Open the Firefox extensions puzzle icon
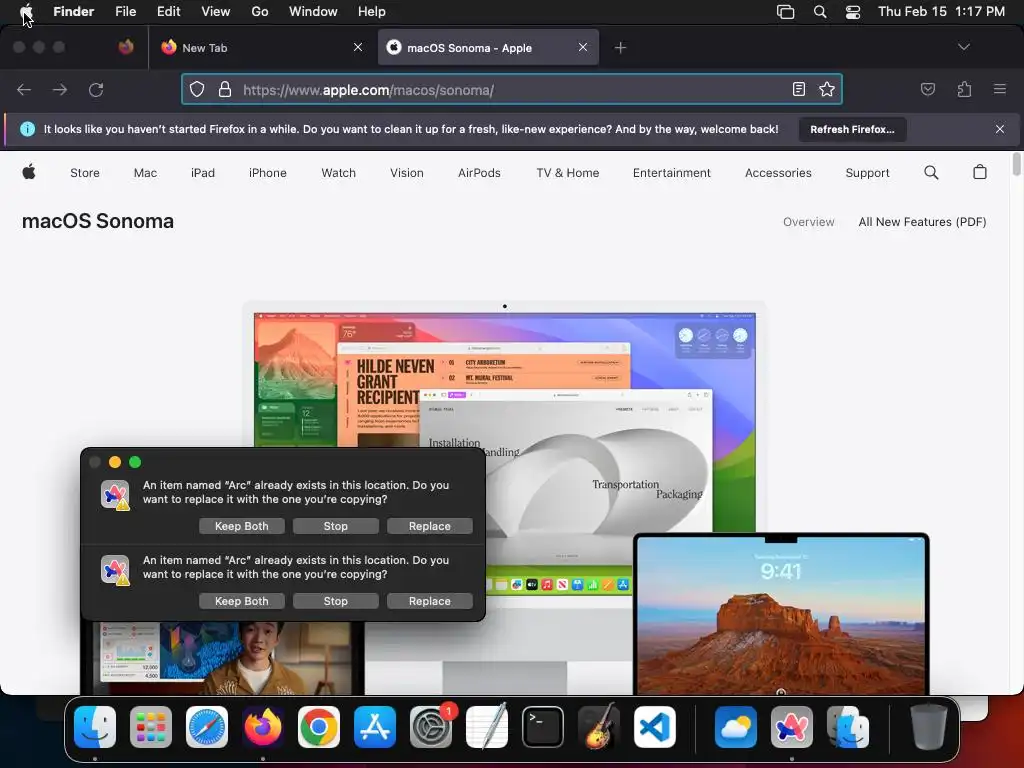The image size is (1024, 768). [964, 89]
